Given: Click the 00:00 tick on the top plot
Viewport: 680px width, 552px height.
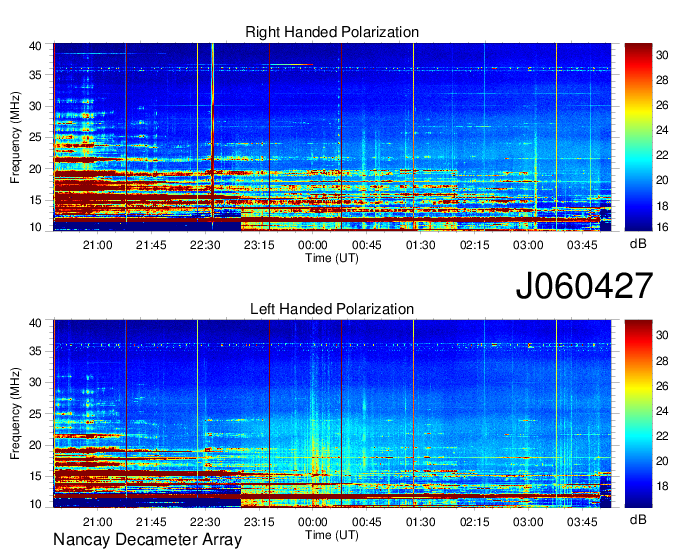Looking at the screenshot, I should (313, 245).
